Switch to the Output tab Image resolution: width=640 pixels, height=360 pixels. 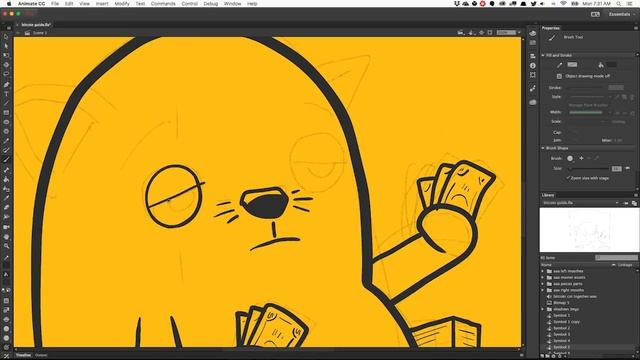pyautogui.click(x=41, y=355)
